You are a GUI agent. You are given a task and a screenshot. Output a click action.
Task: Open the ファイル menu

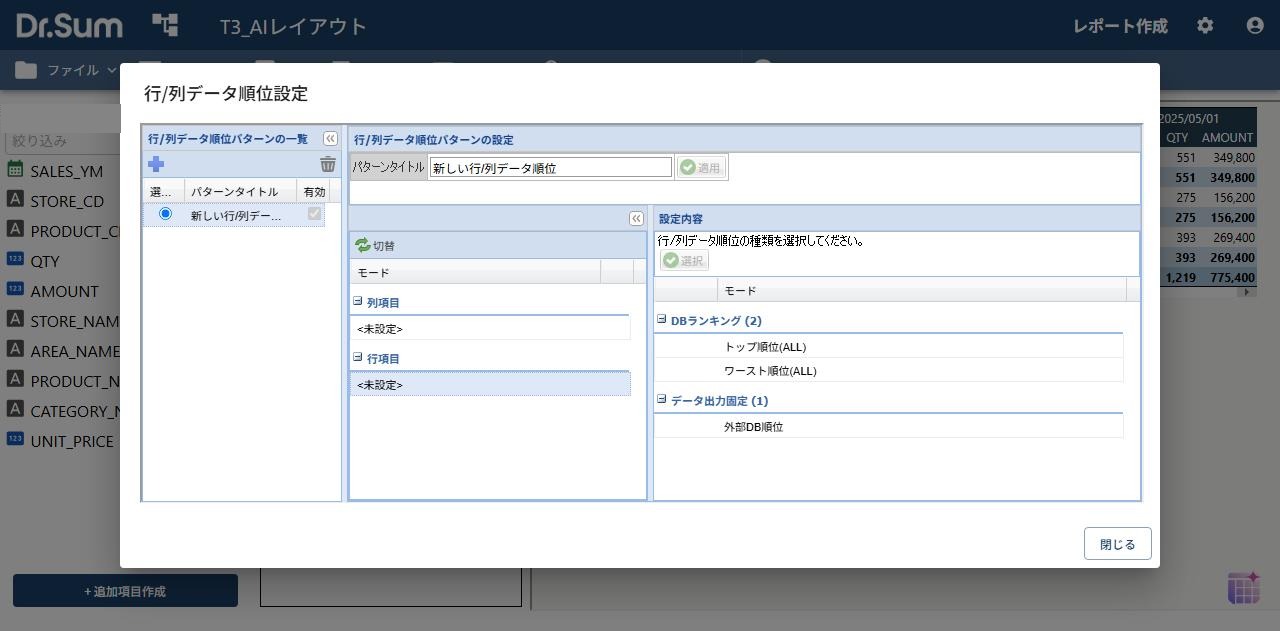tap(66, 70)
